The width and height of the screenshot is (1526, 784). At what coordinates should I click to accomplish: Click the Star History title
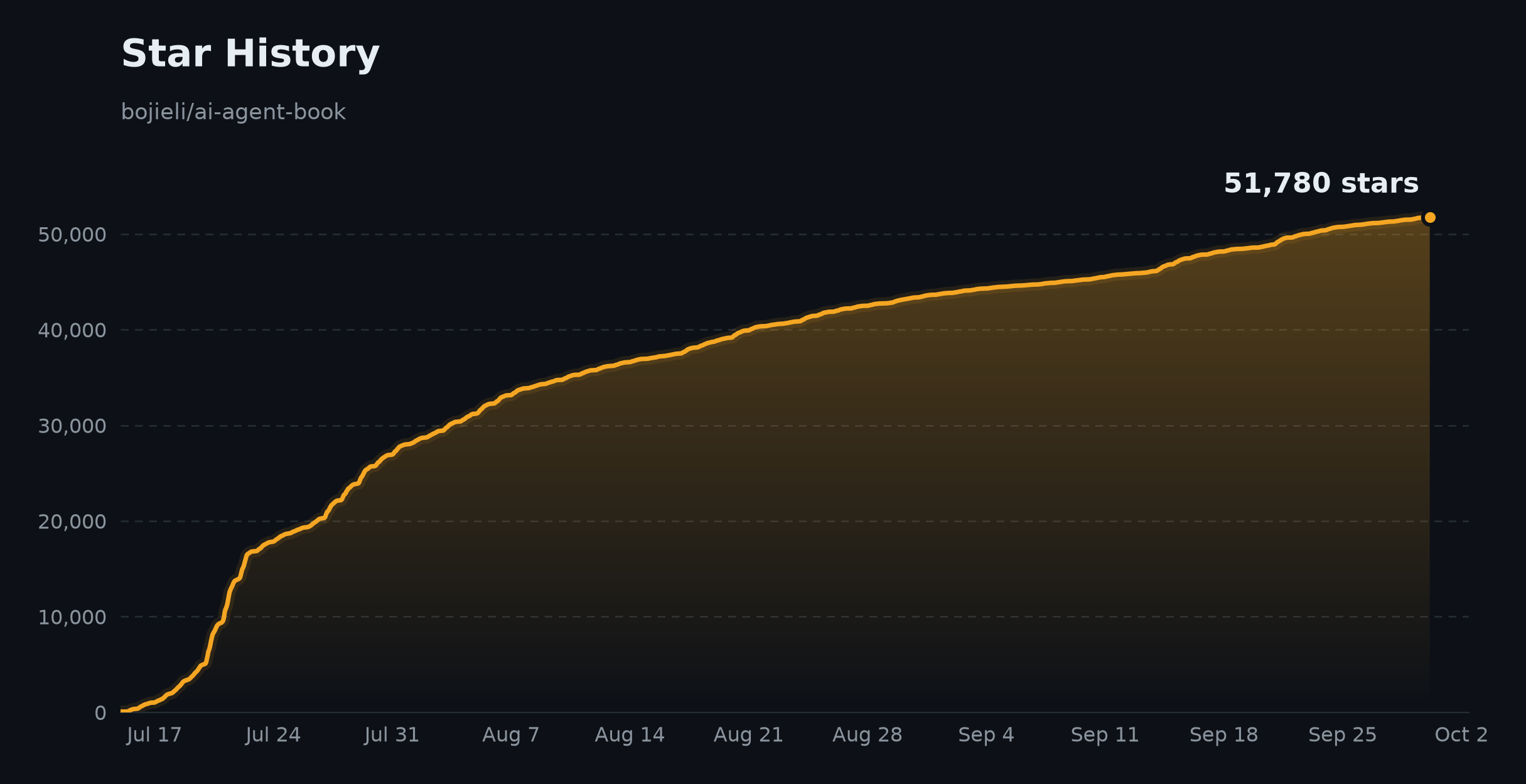pyautogui.click(x=250, y=54)
